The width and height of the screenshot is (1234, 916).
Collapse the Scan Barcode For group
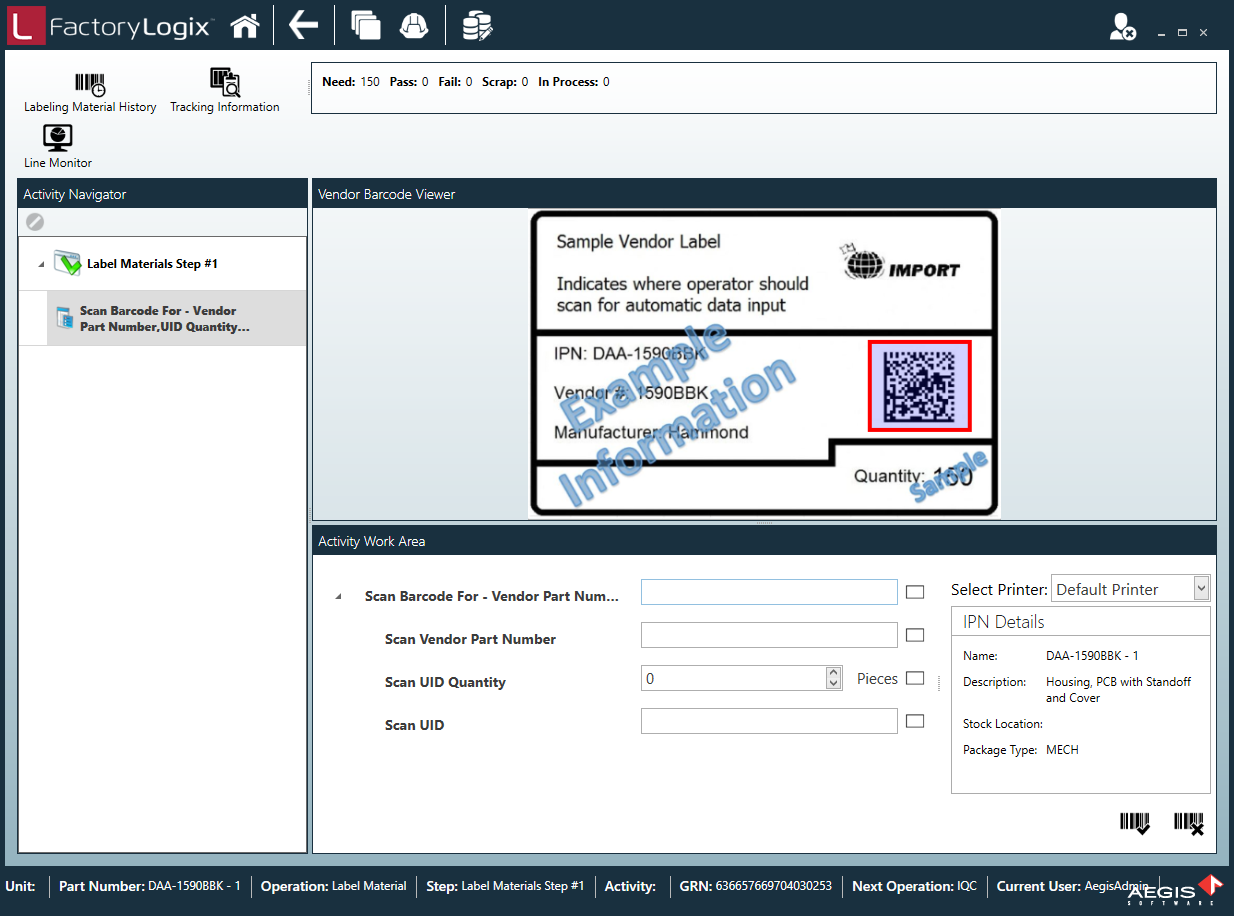pyautogui.click(x=338, y=597)
